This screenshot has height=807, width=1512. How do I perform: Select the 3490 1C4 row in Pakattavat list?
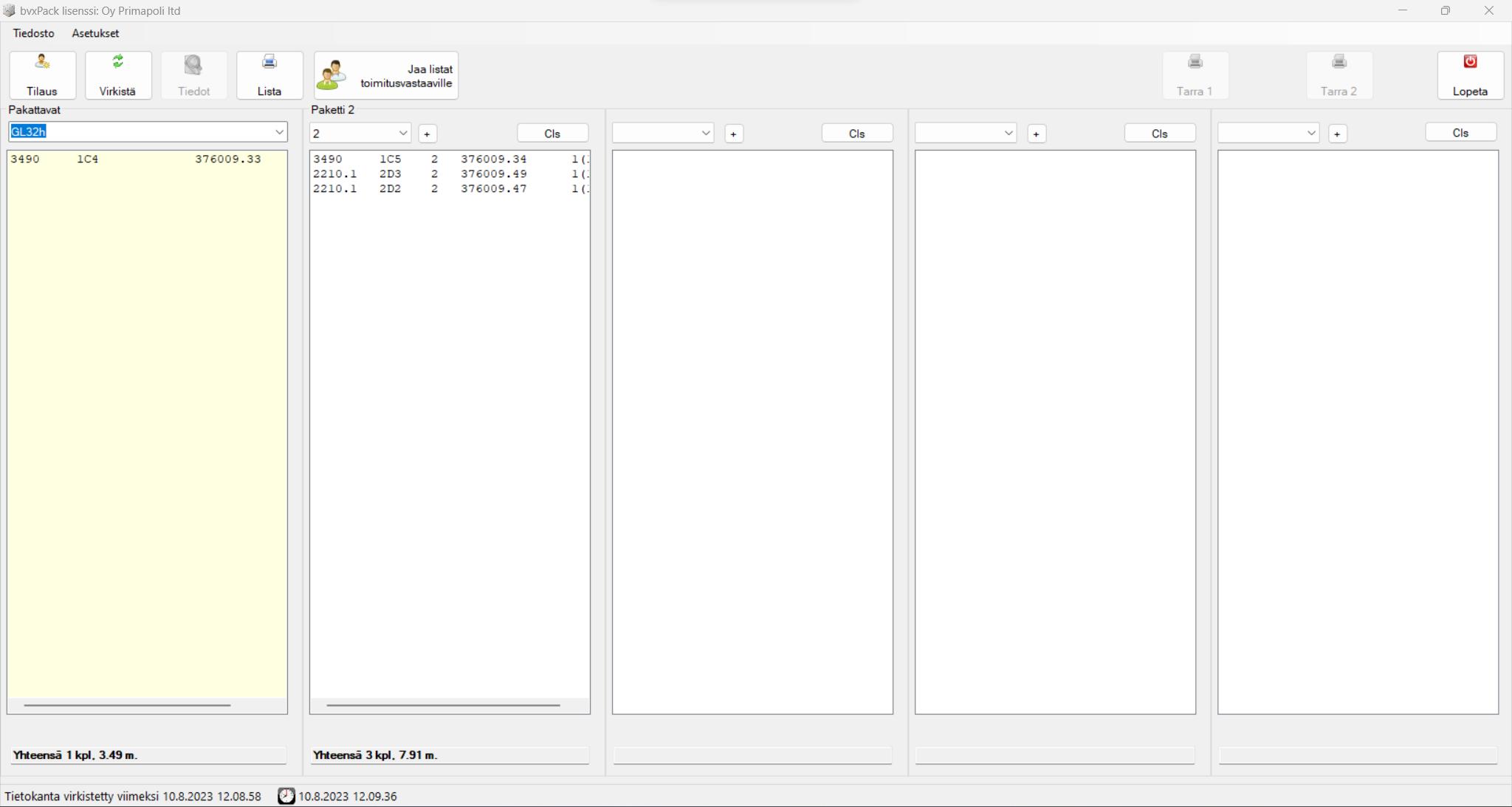pyautogui.click(x=136, y=159)
